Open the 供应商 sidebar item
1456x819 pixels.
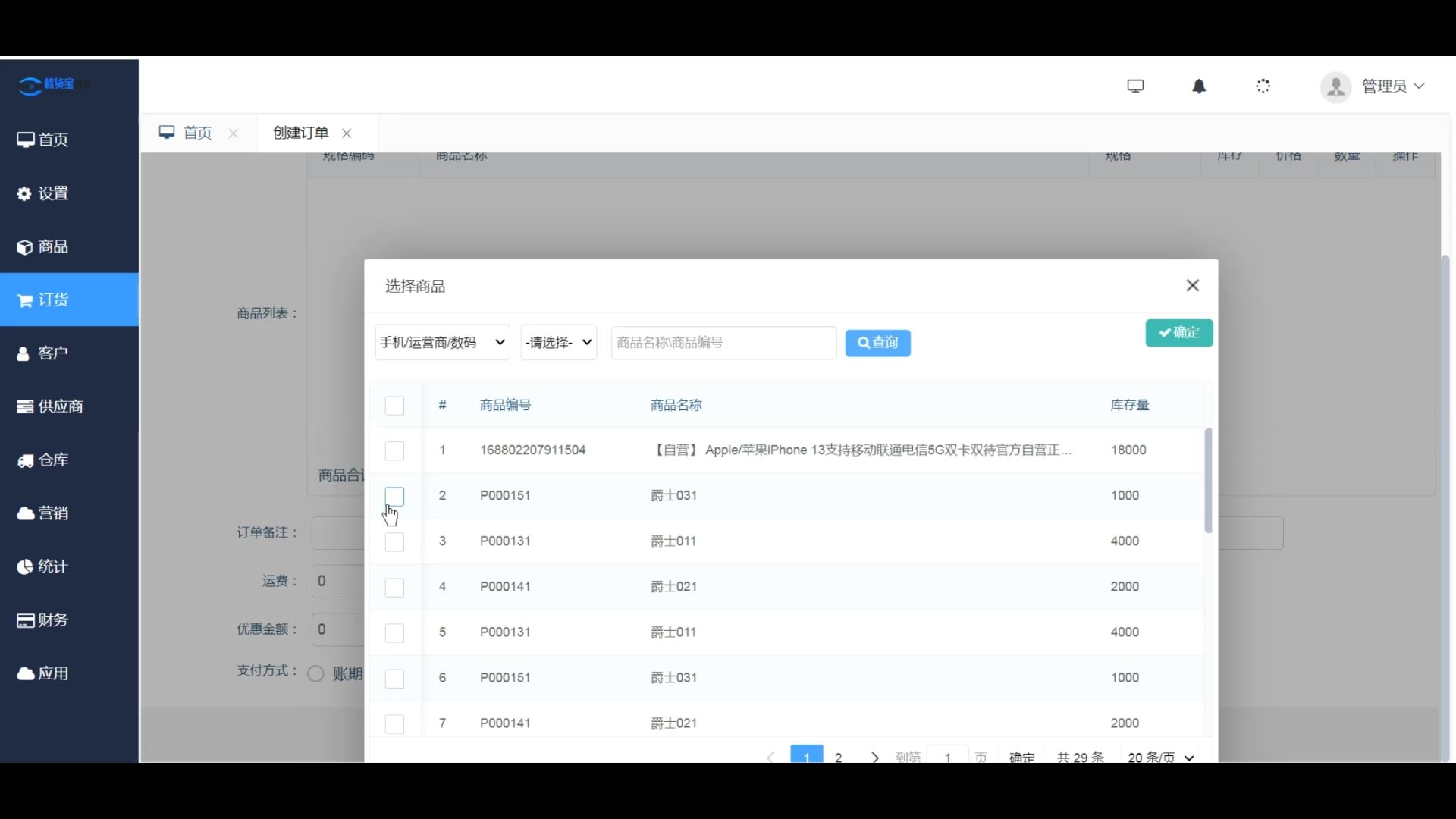click(69, 406)
